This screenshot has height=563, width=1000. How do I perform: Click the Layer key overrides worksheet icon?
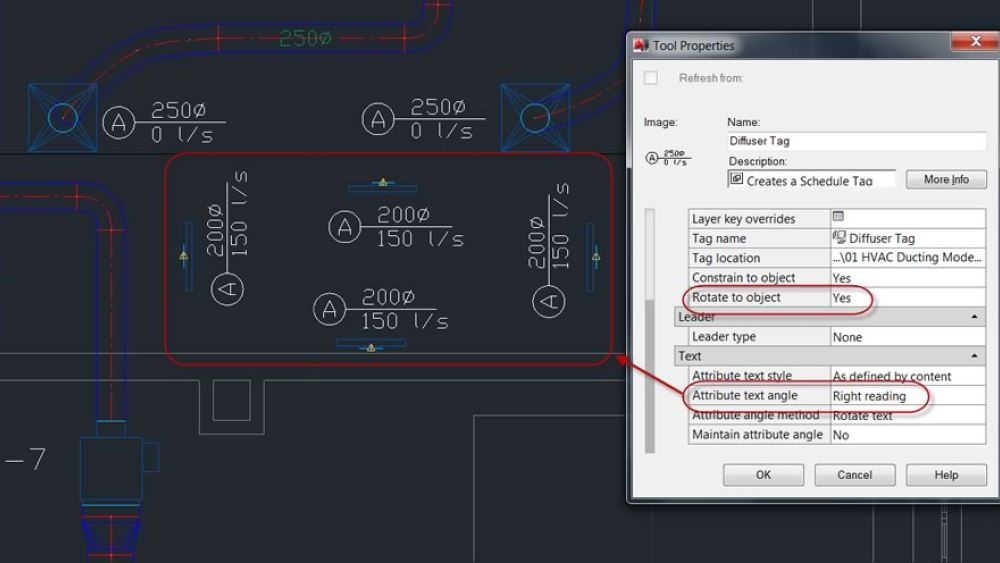[x=839, y=217]
